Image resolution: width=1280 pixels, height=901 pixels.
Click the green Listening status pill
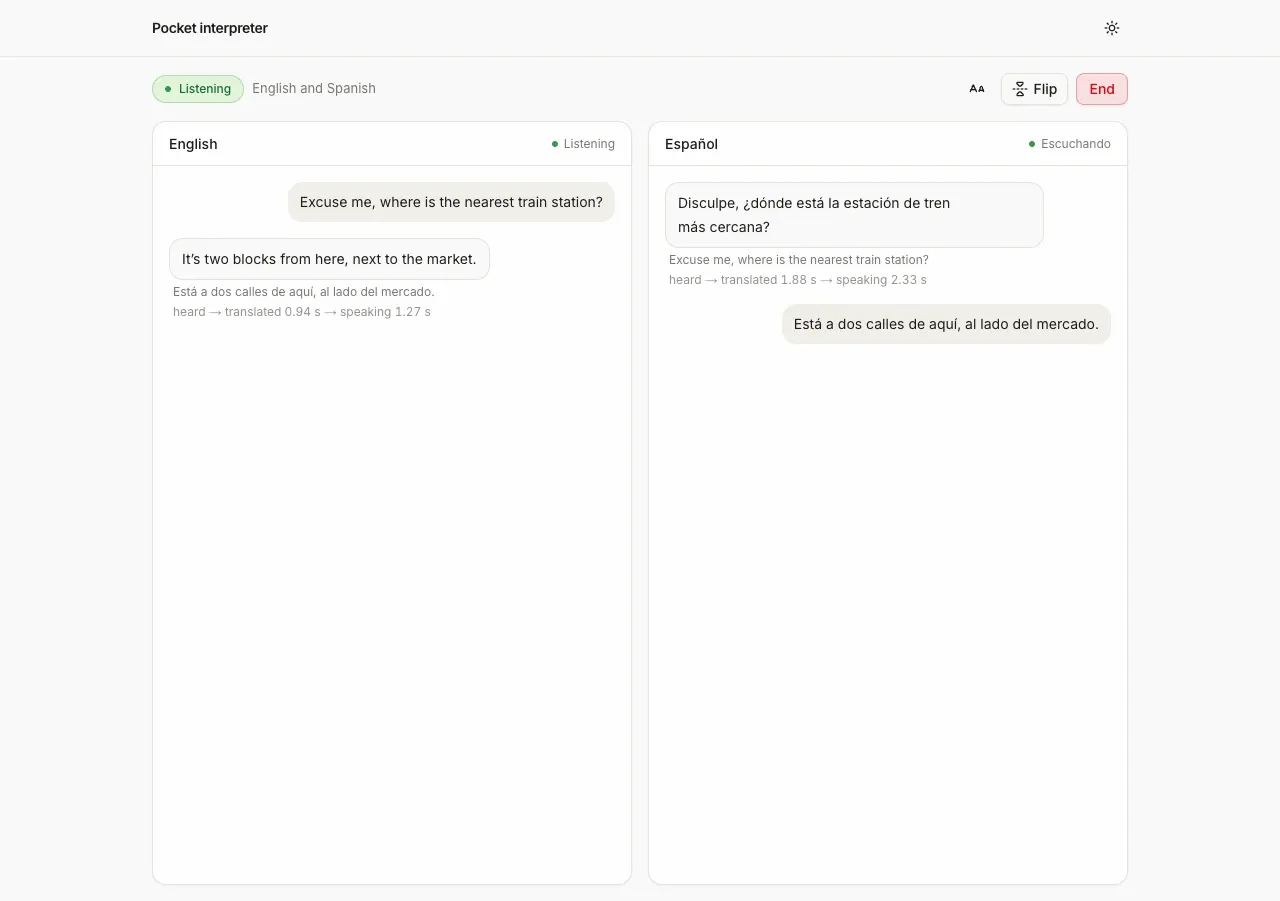tap(198, 89)
